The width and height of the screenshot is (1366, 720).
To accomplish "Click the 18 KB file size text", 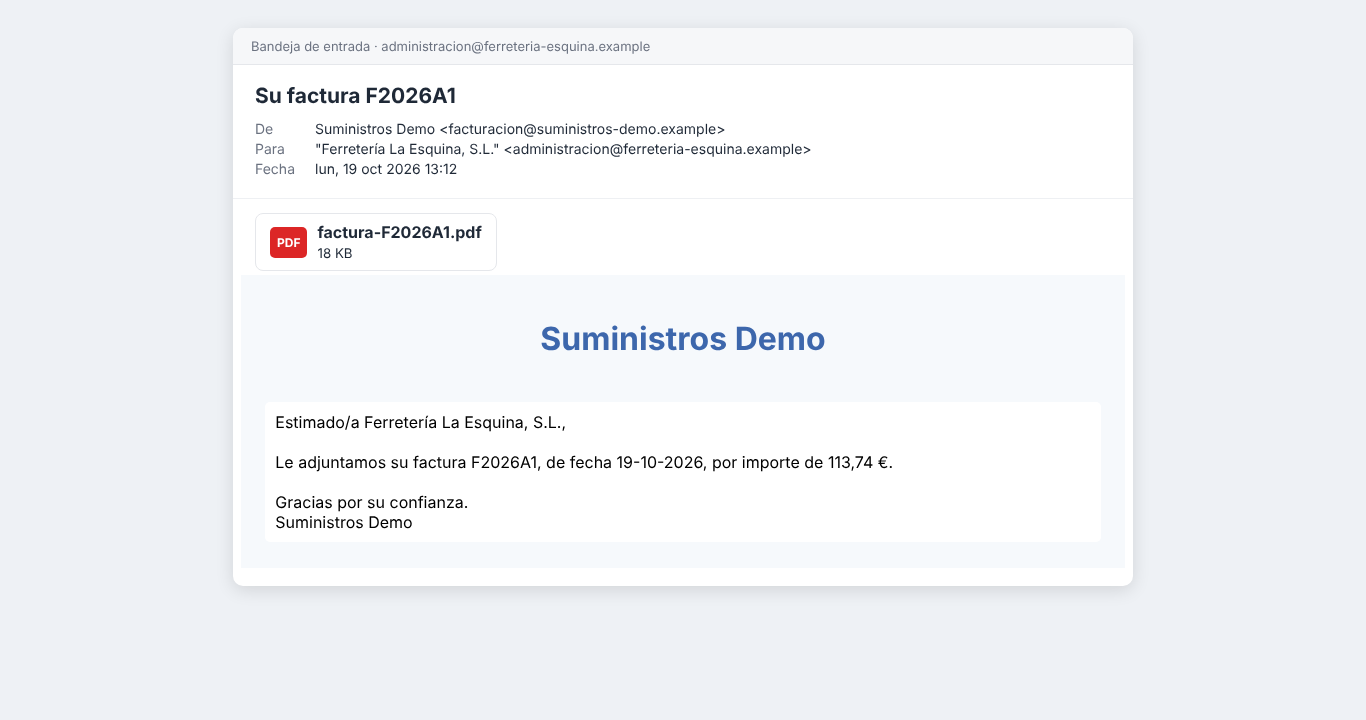I will click(x=335, y=253).
